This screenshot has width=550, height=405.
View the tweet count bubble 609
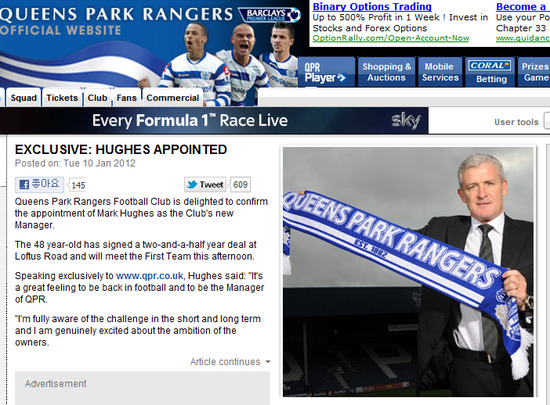[240, 184]
